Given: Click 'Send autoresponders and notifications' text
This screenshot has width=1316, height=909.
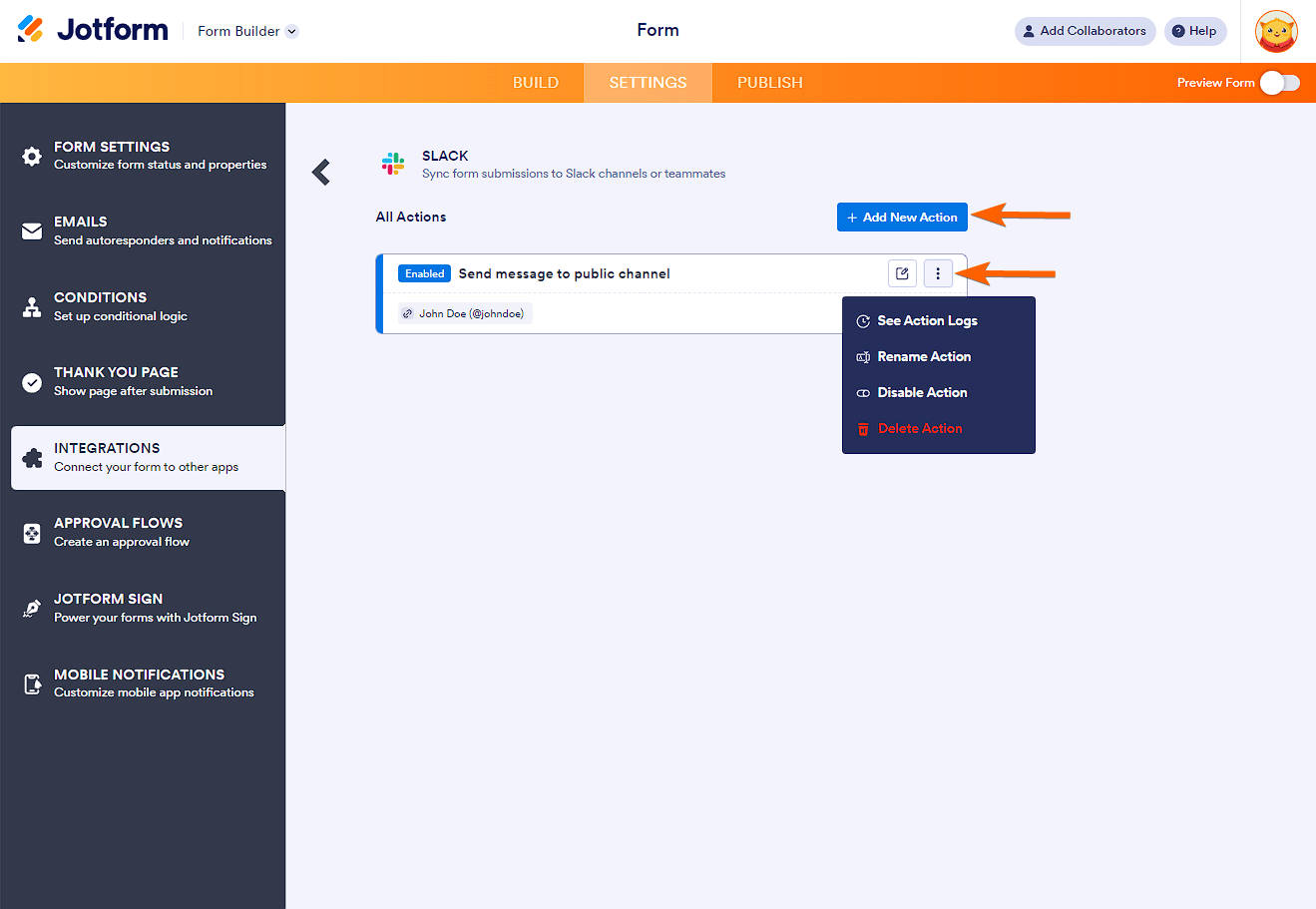Looking at the screenshot, I should 163,240.
